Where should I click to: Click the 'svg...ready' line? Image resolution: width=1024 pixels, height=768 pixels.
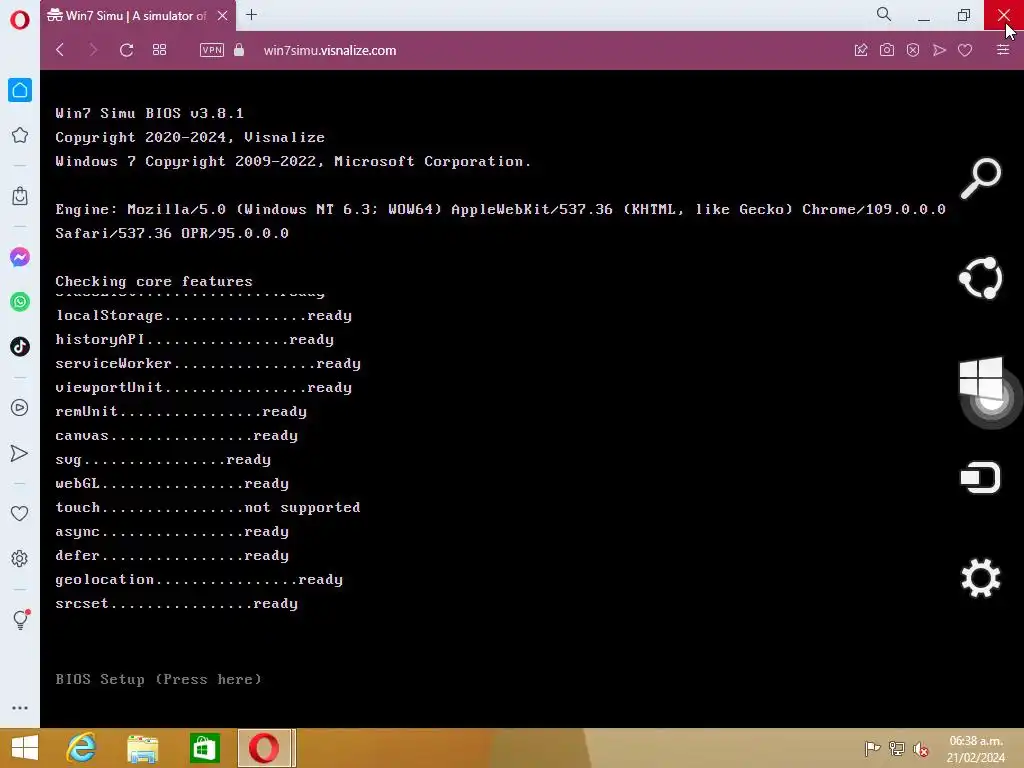163,459
